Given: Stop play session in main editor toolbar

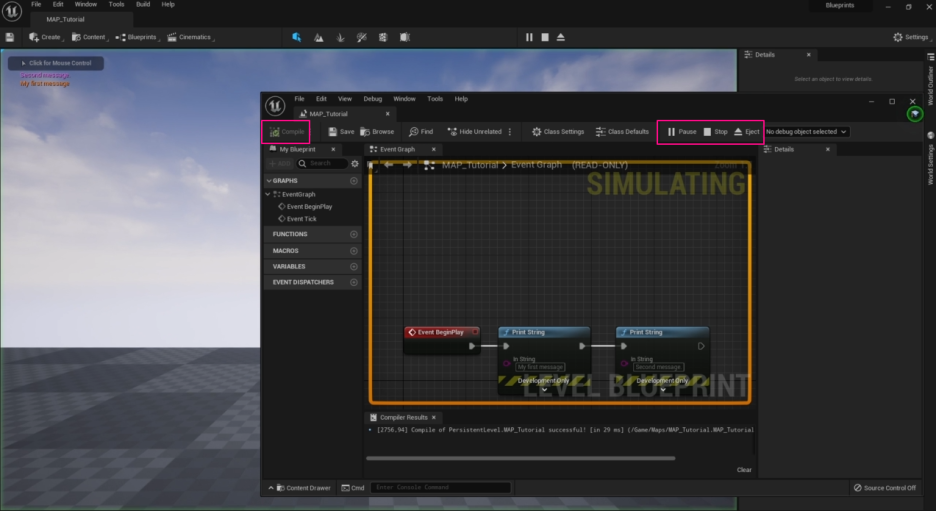Looking at the screenshot, I should coord(545,37).
